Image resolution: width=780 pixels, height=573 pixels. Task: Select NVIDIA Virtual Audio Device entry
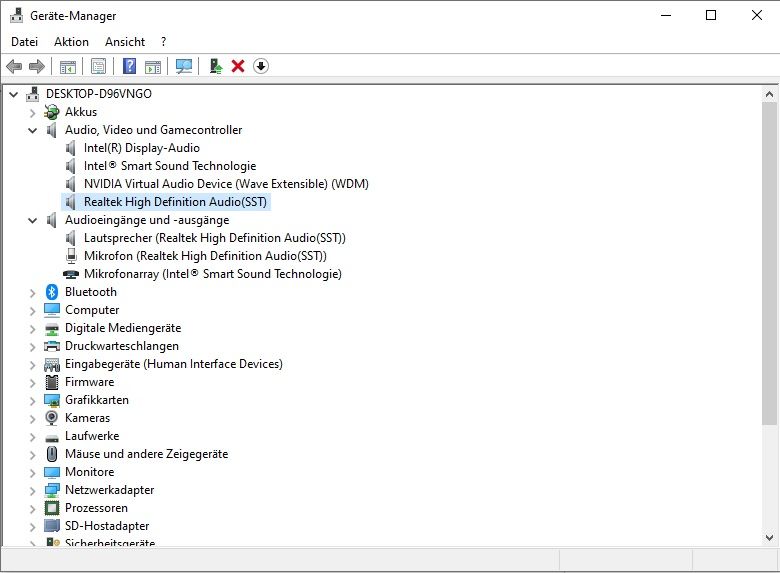coord(225,184)
